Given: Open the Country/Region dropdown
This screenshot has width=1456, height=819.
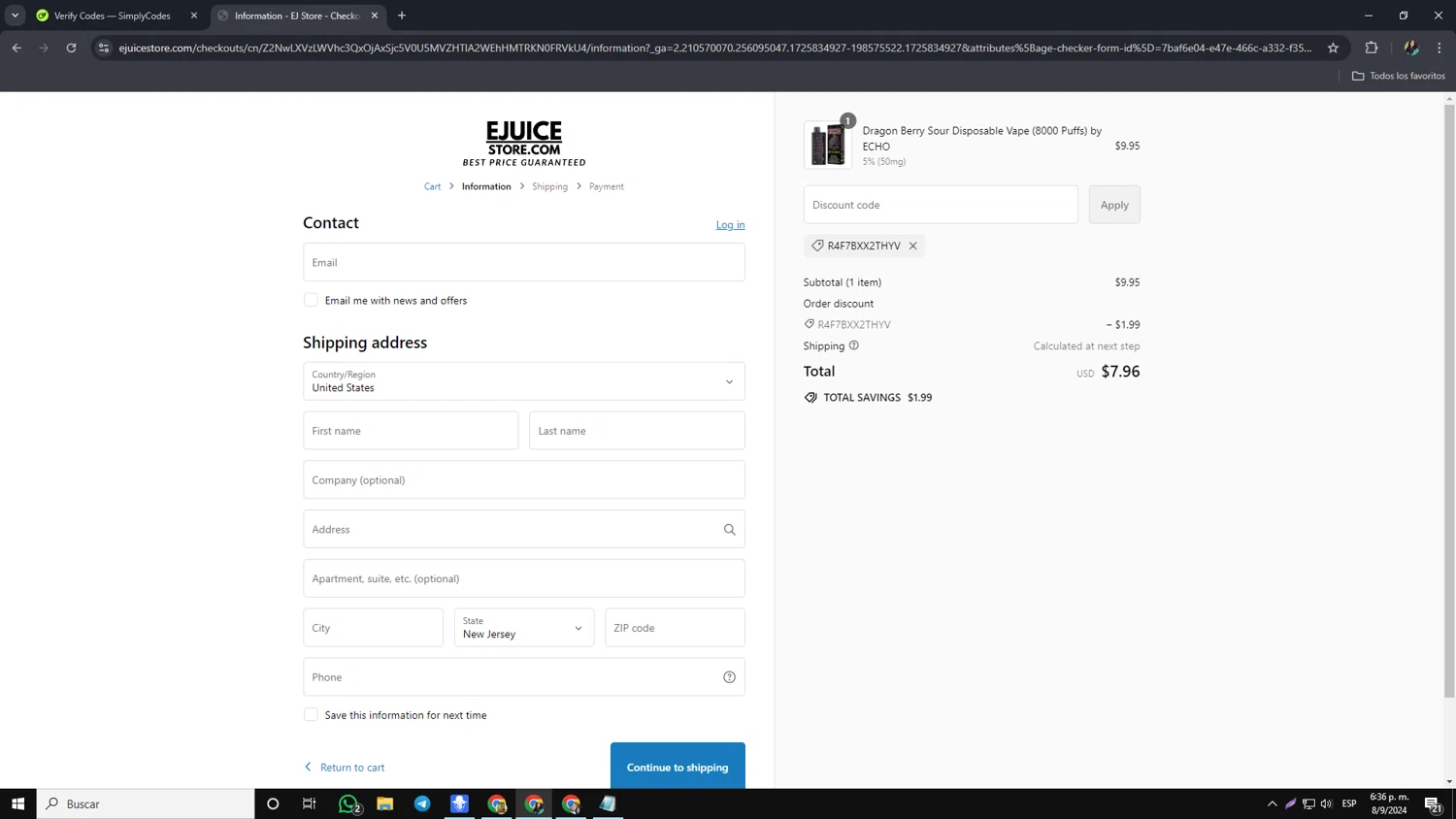Looking at the screenshot, I should 523,381.
